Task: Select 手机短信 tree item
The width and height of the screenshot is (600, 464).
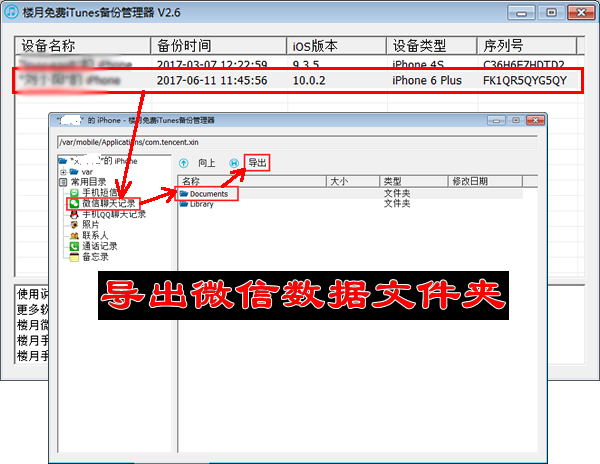Action: coord(102,193)
